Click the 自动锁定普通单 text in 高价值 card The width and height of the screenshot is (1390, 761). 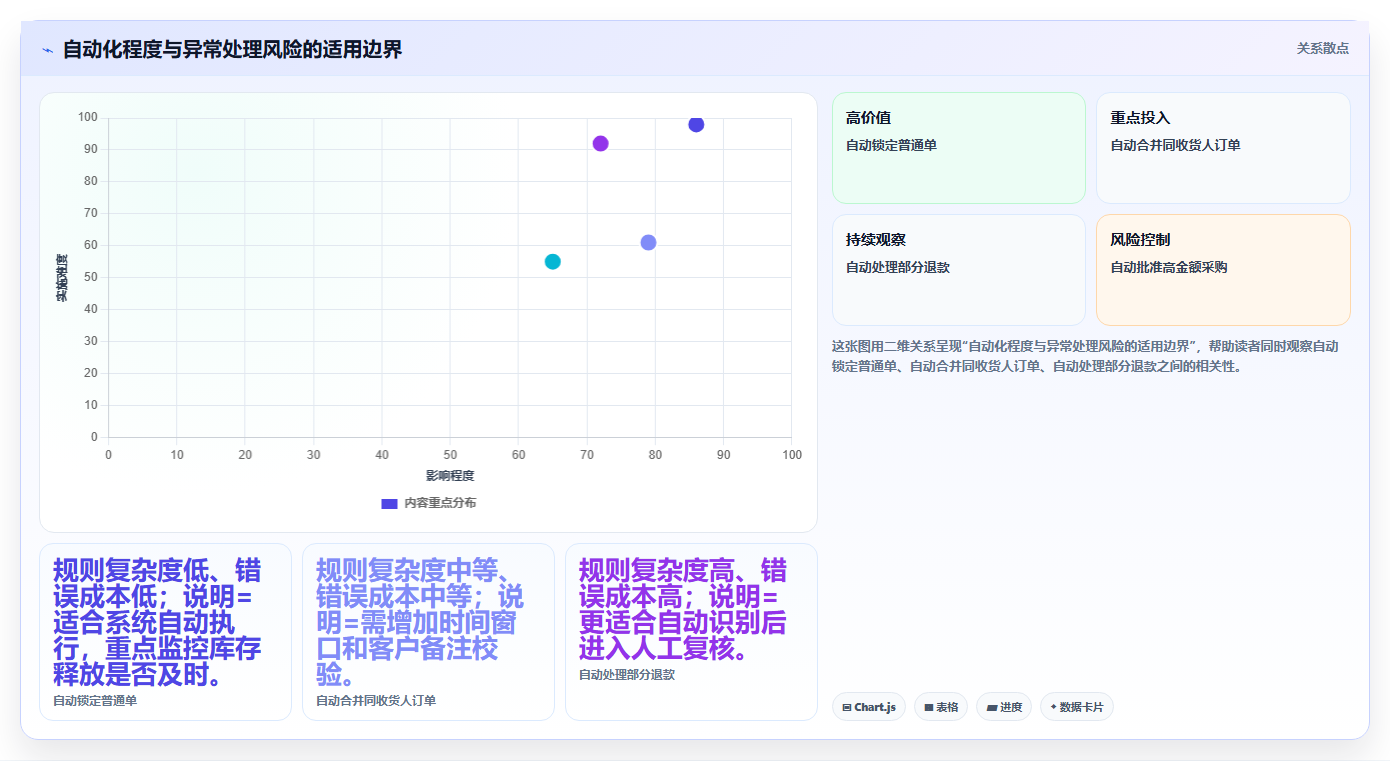891,145
